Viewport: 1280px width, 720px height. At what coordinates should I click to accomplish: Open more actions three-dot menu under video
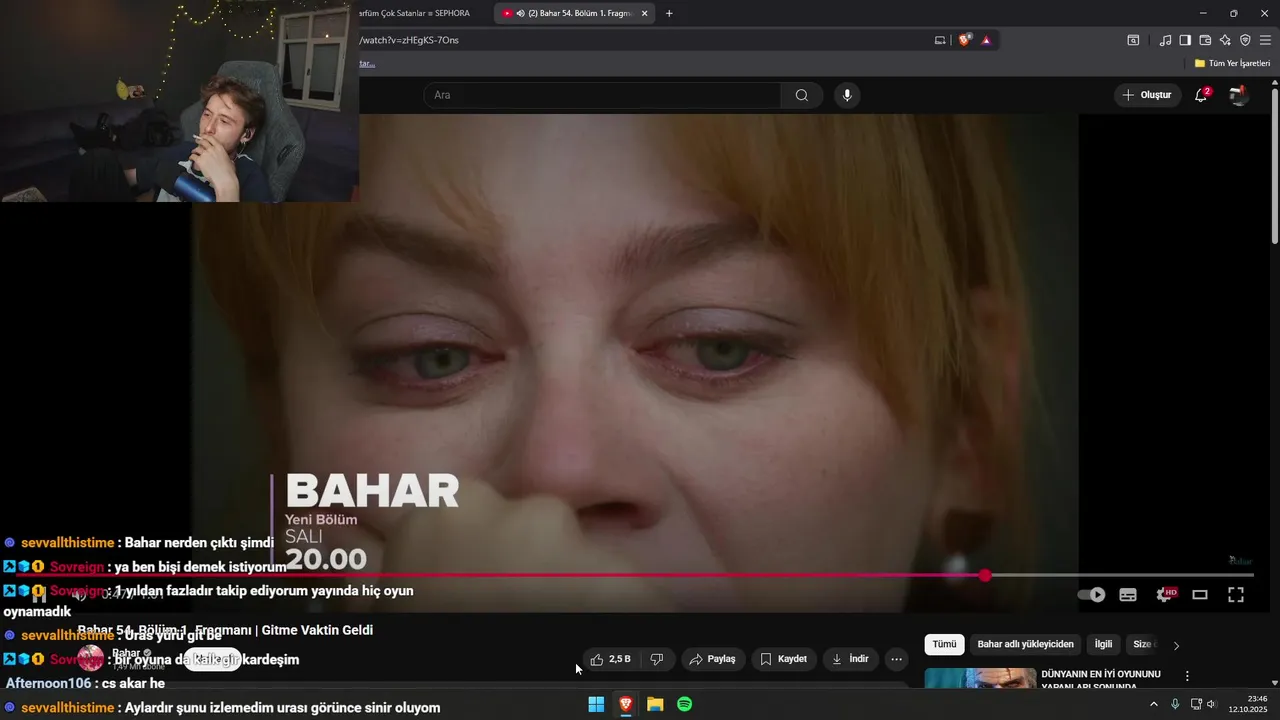(x=896, y=659)
